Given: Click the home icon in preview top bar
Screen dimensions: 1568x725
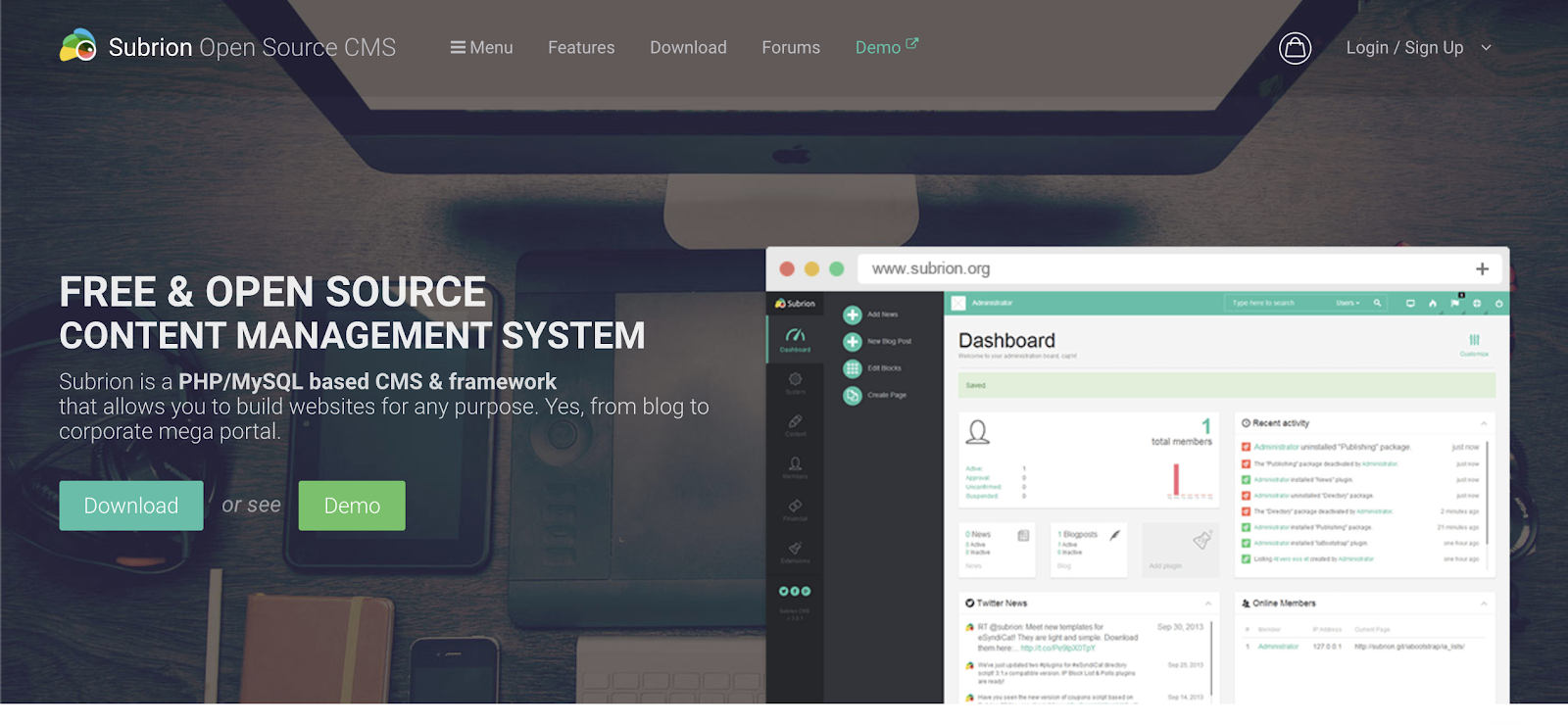Looking at the screenshot, I should [x=1433, y=303].
